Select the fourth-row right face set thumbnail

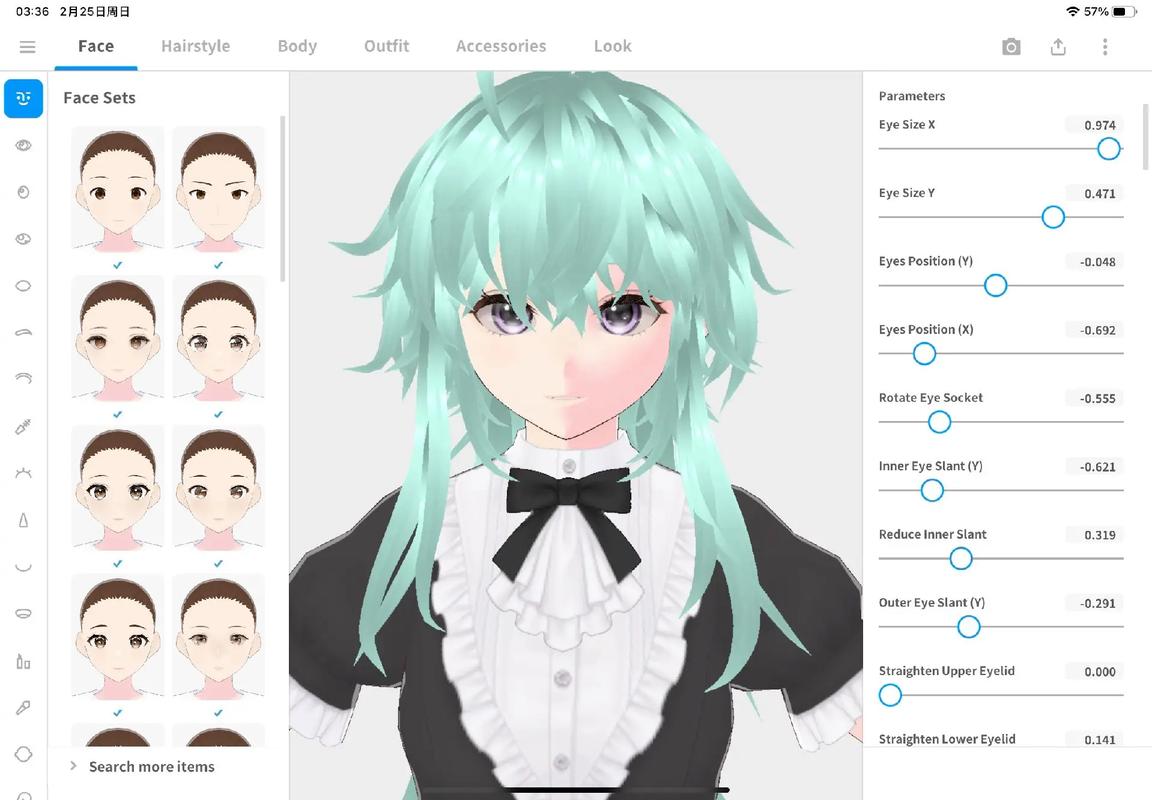pyautogui.click(x=218, y=636)
